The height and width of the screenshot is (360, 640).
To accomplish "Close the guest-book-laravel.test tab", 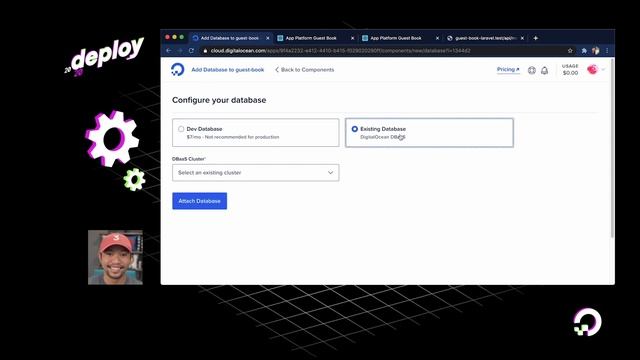I will coord(522,38).
